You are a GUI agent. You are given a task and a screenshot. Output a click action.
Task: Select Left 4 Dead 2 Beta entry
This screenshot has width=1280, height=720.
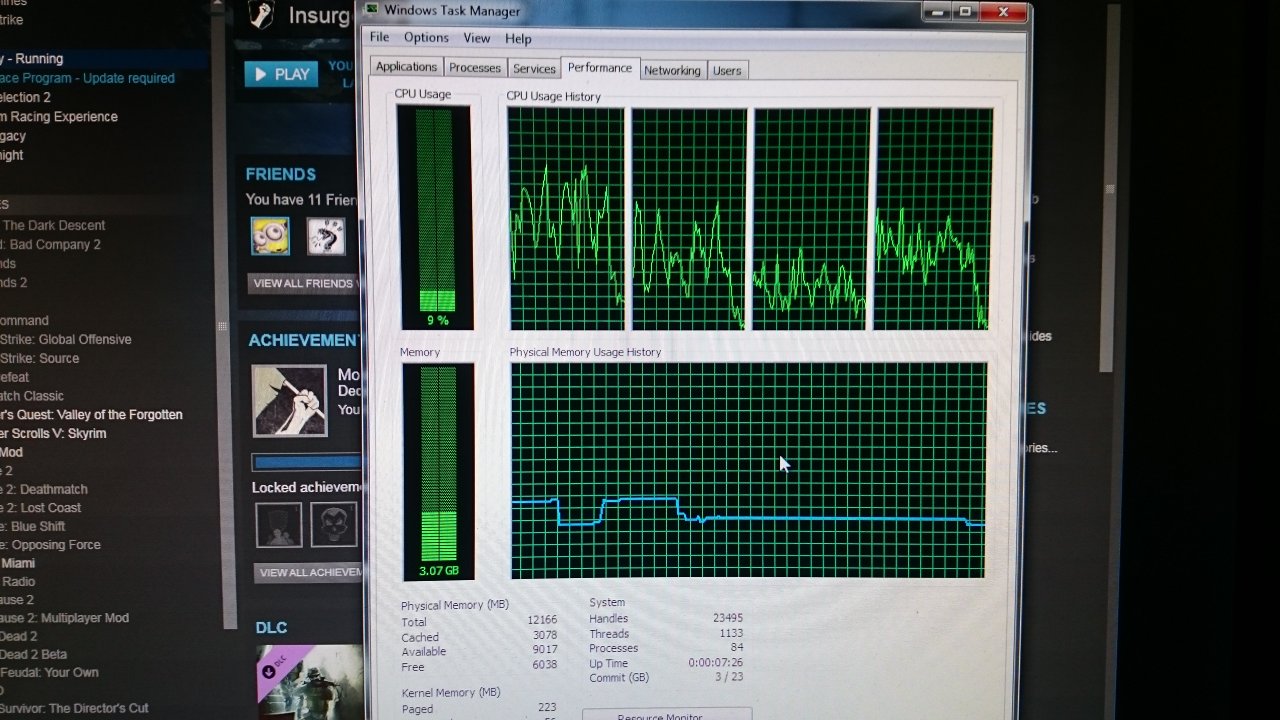[32, 654]
